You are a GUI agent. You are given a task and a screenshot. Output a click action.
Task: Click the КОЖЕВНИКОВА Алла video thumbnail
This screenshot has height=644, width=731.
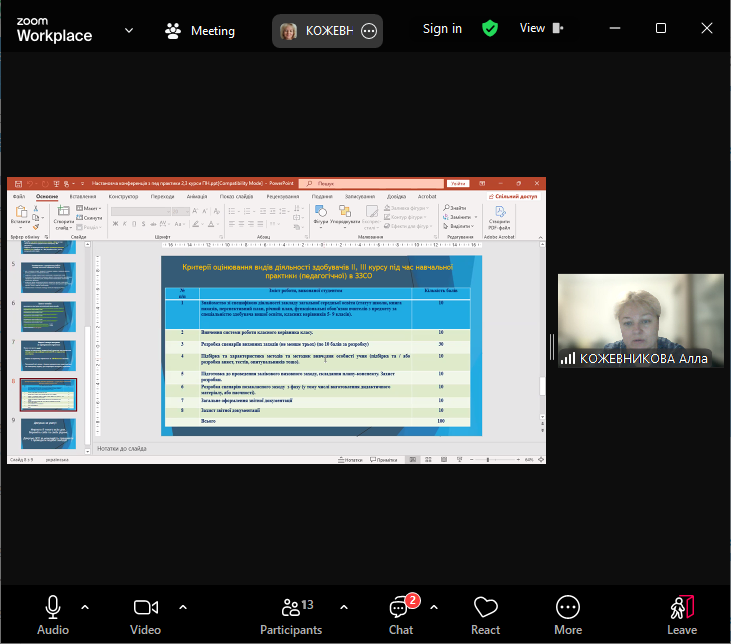633,321
